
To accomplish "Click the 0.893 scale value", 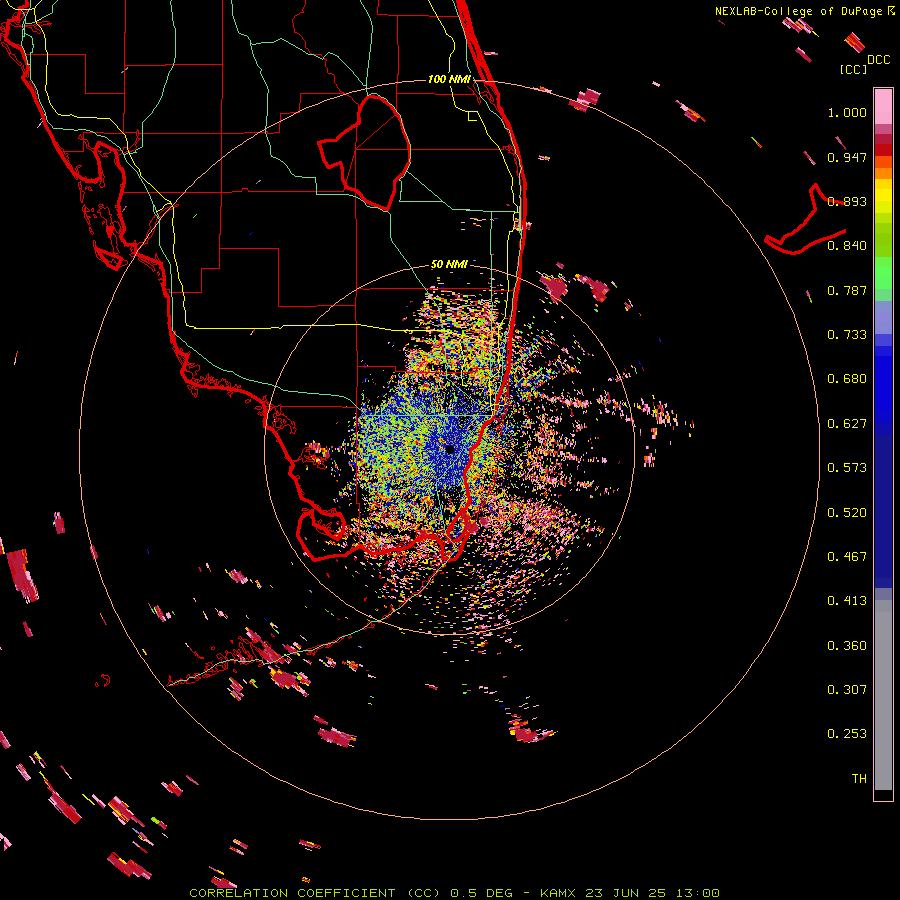I will pos(847,201).
